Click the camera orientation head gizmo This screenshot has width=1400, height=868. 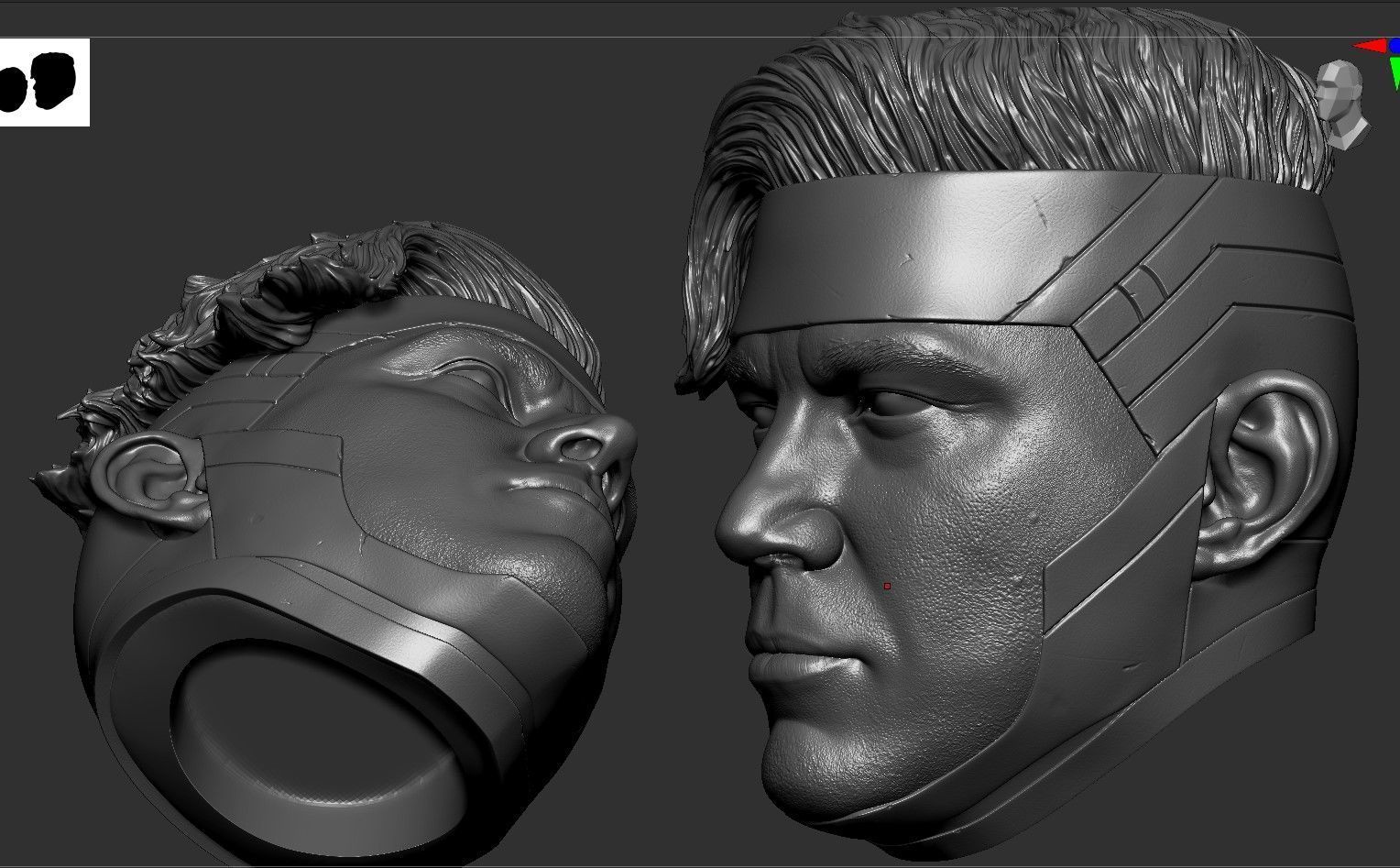(1345, 104)
